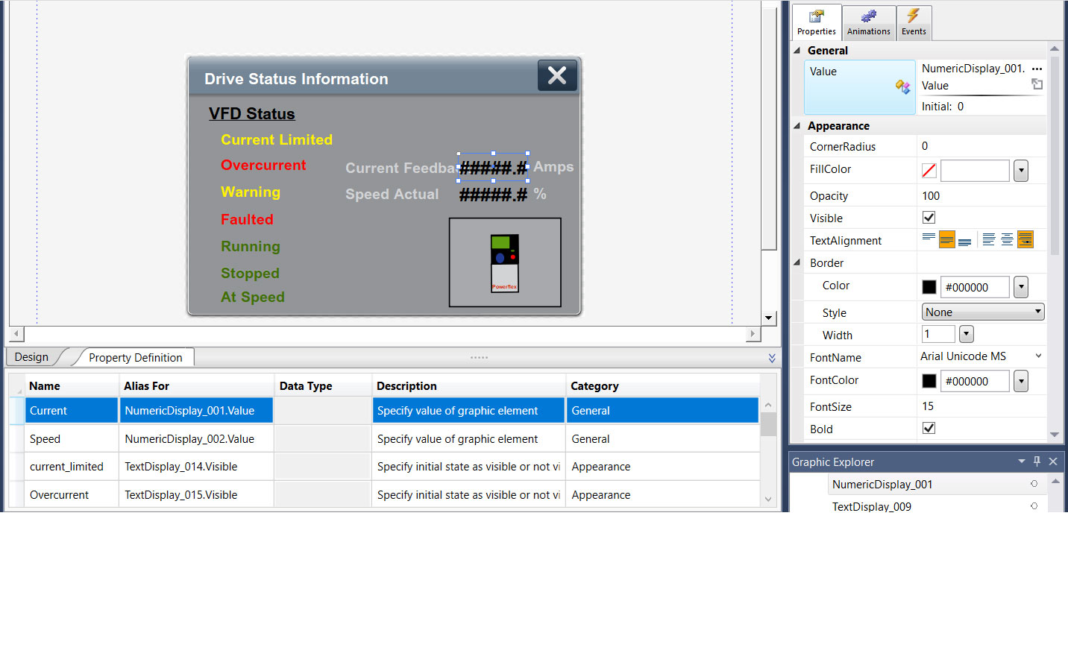1068x671 pixels.
Task: Enable bottom-right justified text alignment
Action: point(1025,239)
